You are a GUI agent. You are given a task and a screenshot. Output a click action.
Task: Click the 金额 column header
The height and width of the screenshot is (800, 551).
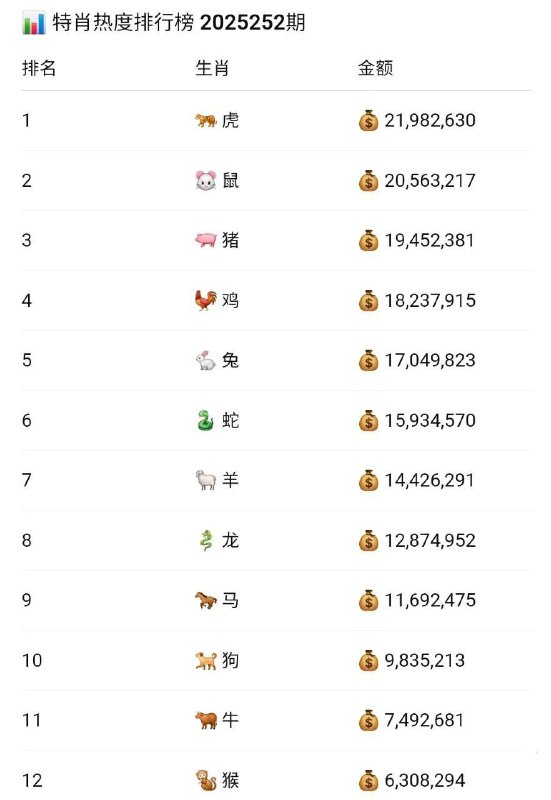[x=375, y=68]
